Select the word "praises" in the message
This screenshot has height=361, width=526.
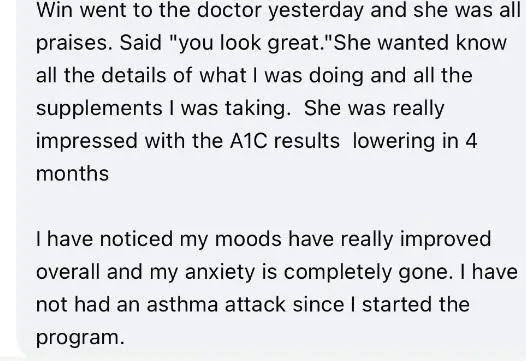(73, 44)
